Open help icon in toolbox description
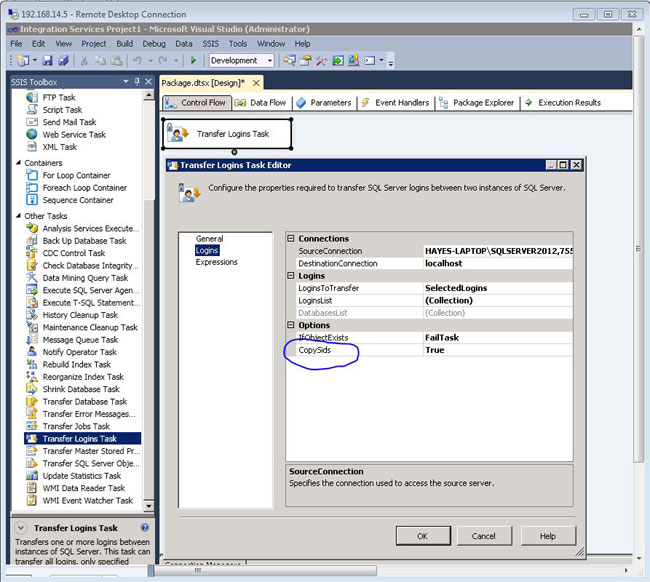Image resolution: width=650 pixels, height=582 pixels. (145, 528)
